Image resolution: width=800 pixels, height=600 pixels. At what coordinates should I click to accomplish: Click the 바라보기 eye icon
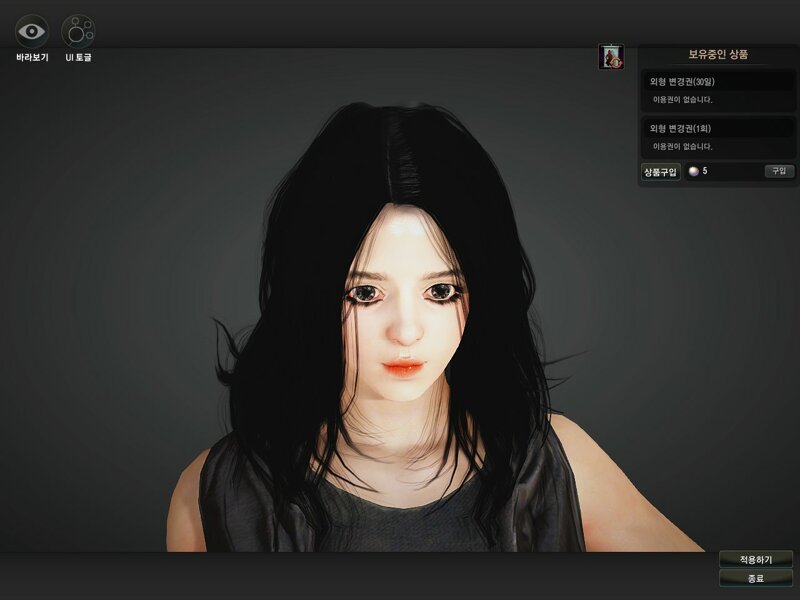(32, 32)
